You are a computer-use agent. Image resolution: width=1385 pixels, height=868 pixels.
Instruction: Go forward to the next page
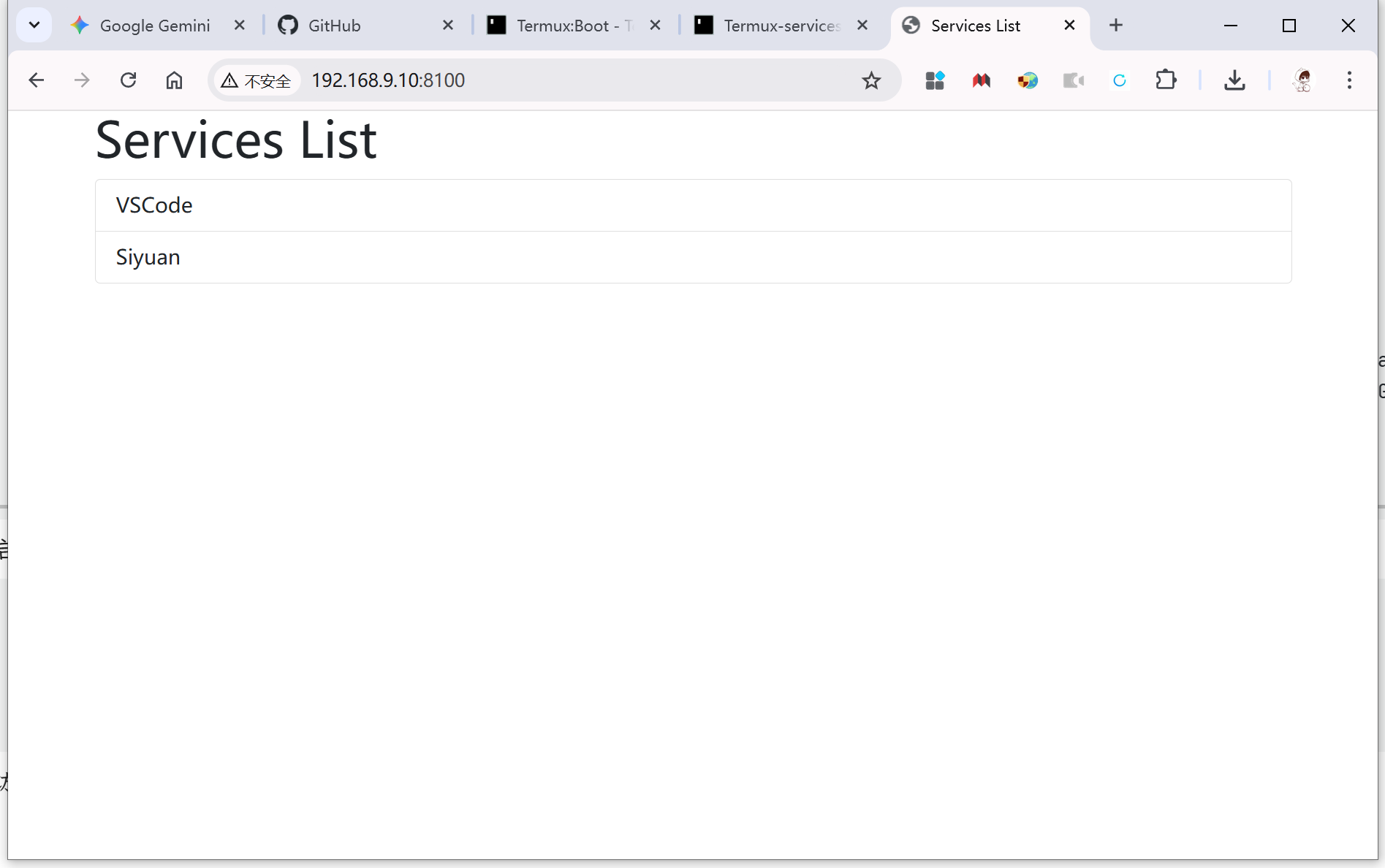(x=82, y=80)
